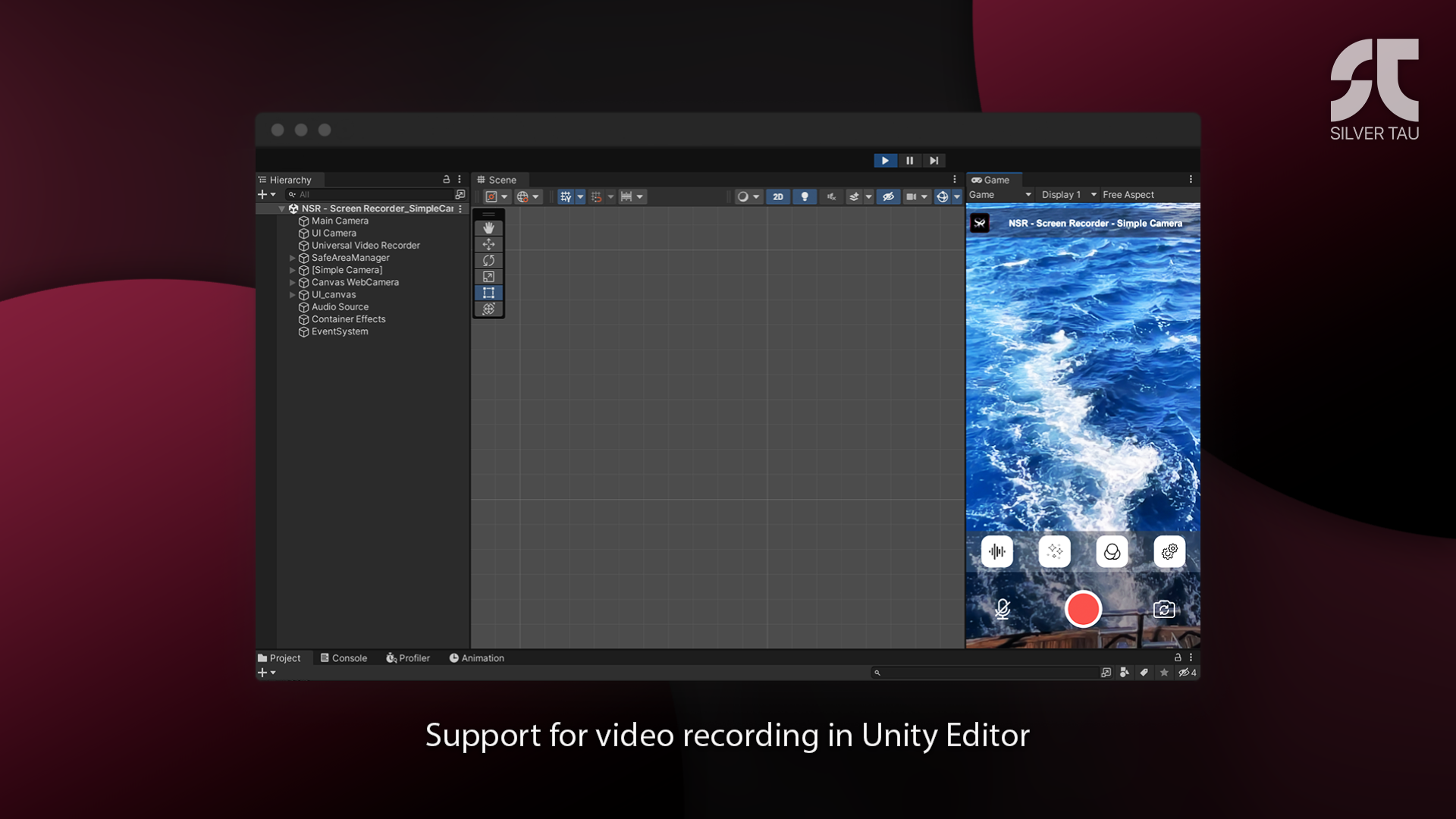1456x819 pixels.
Task: Toggle the Project panel lock
Action: 1178,657
